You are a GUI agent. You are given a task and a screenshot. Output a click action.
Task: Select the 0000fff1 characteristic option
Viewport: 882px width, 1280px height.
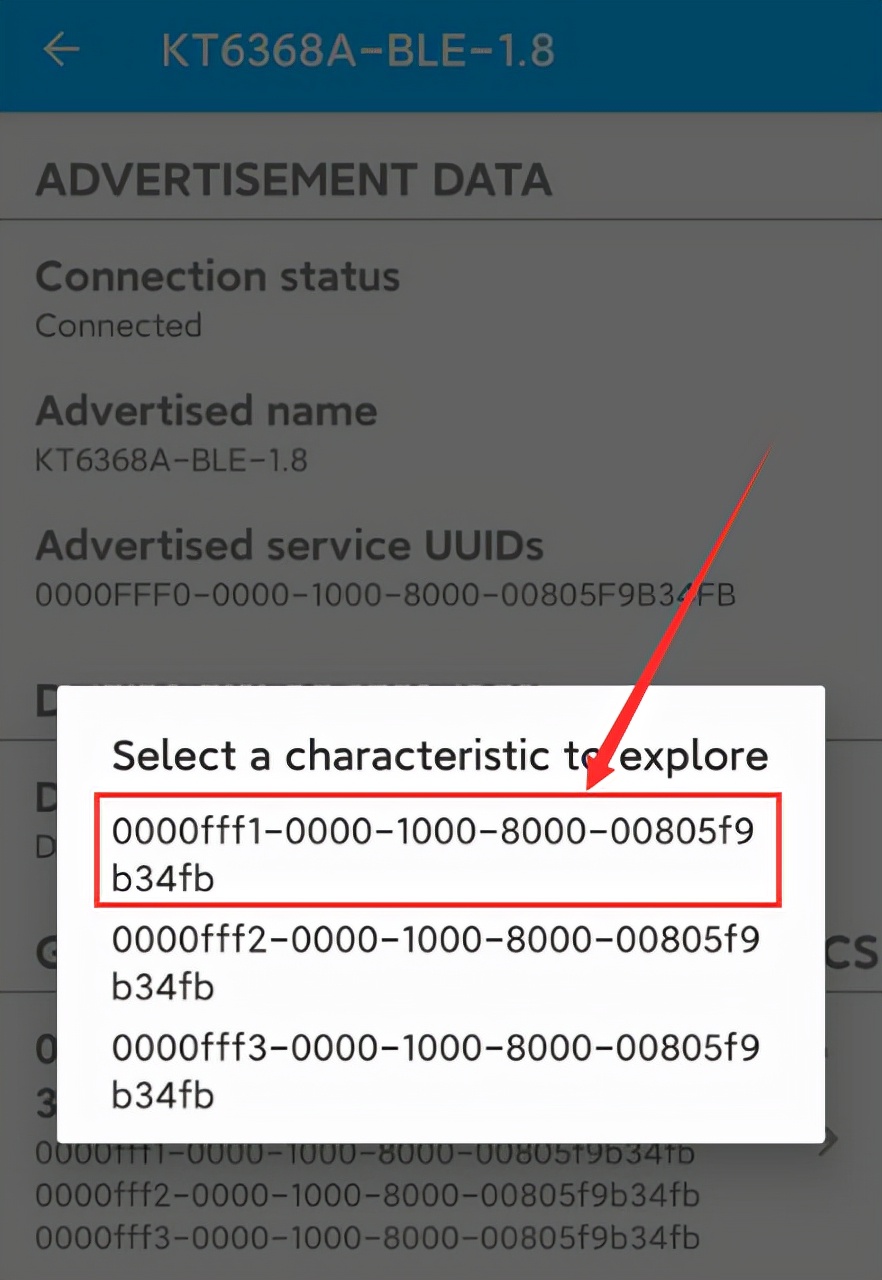click(x=436, y=852)
